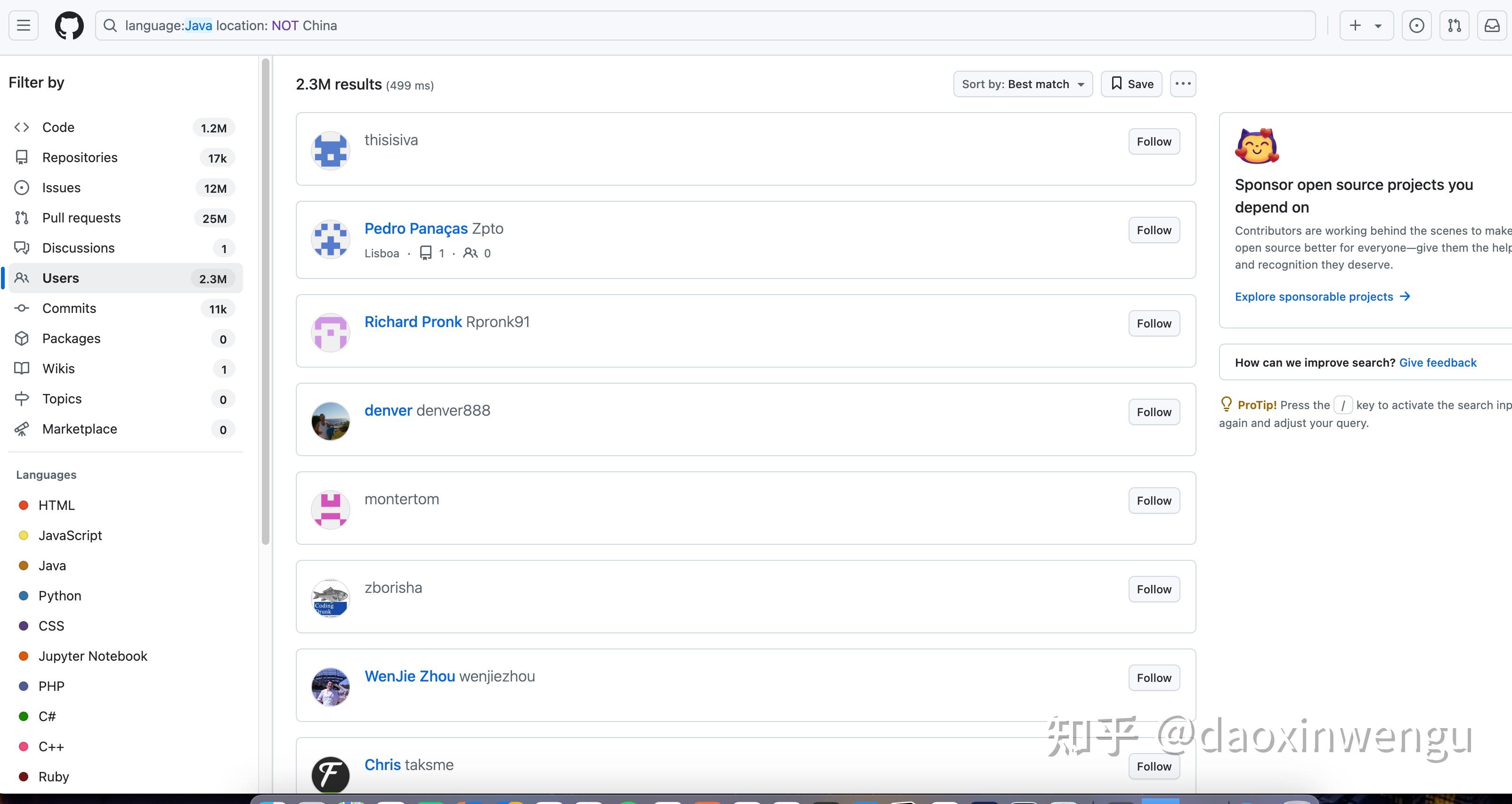Click the sidebar vertical scrollbar

point(265,302)
